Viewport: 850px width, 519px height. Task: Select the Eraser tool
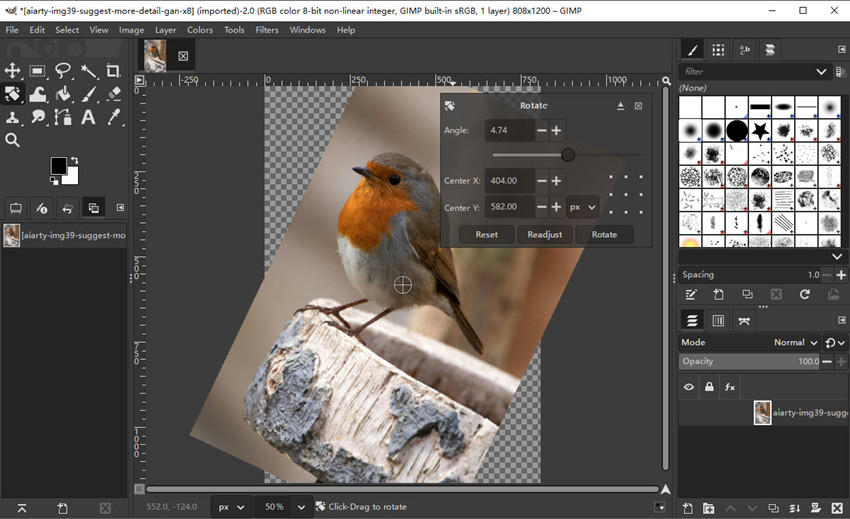(113, 94)
